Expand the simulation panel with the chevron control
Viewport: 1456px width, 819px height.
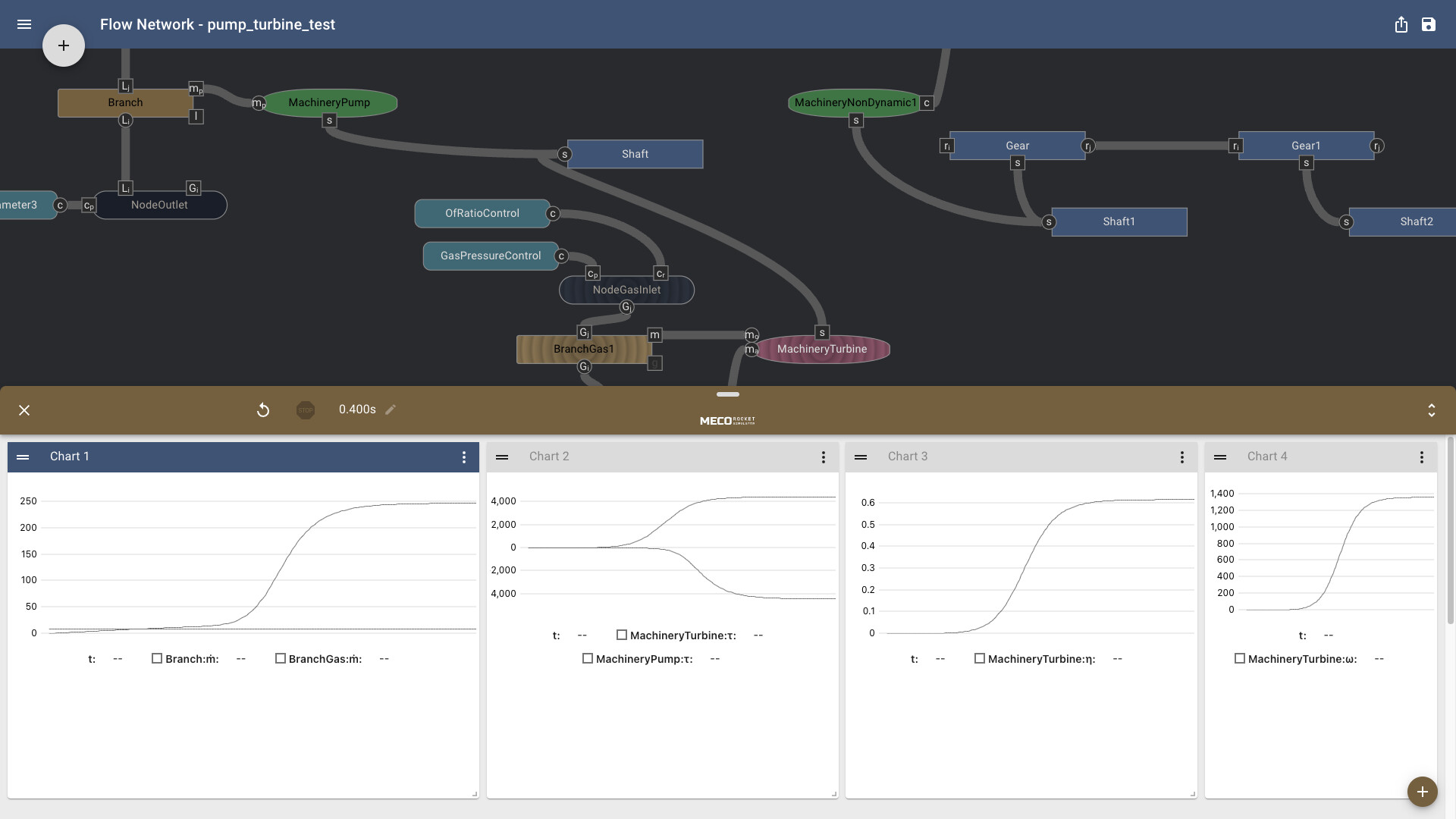[x=1432, y=409]
